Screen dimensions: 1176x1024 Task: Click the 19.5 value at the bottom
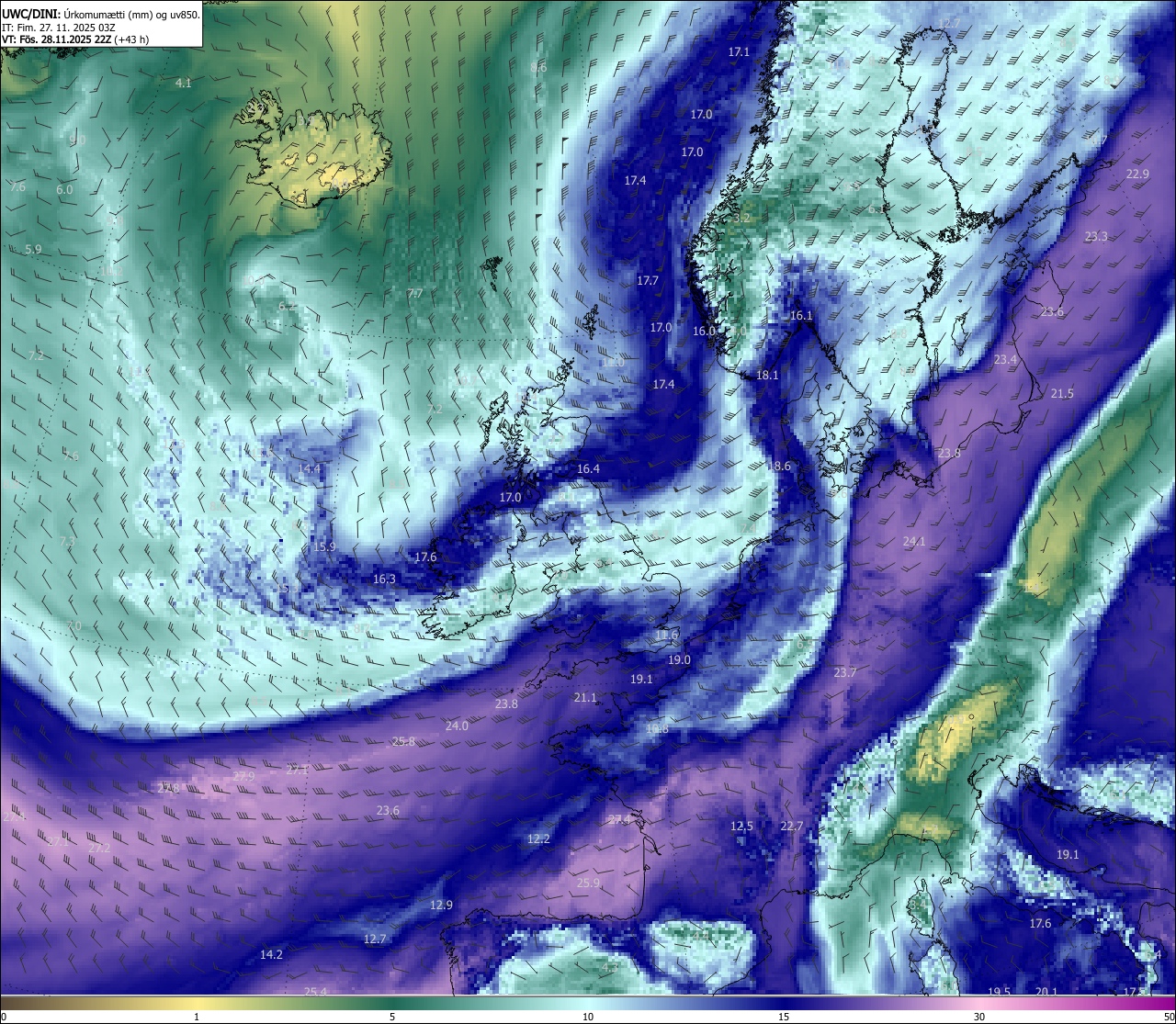pos(1000,992)
